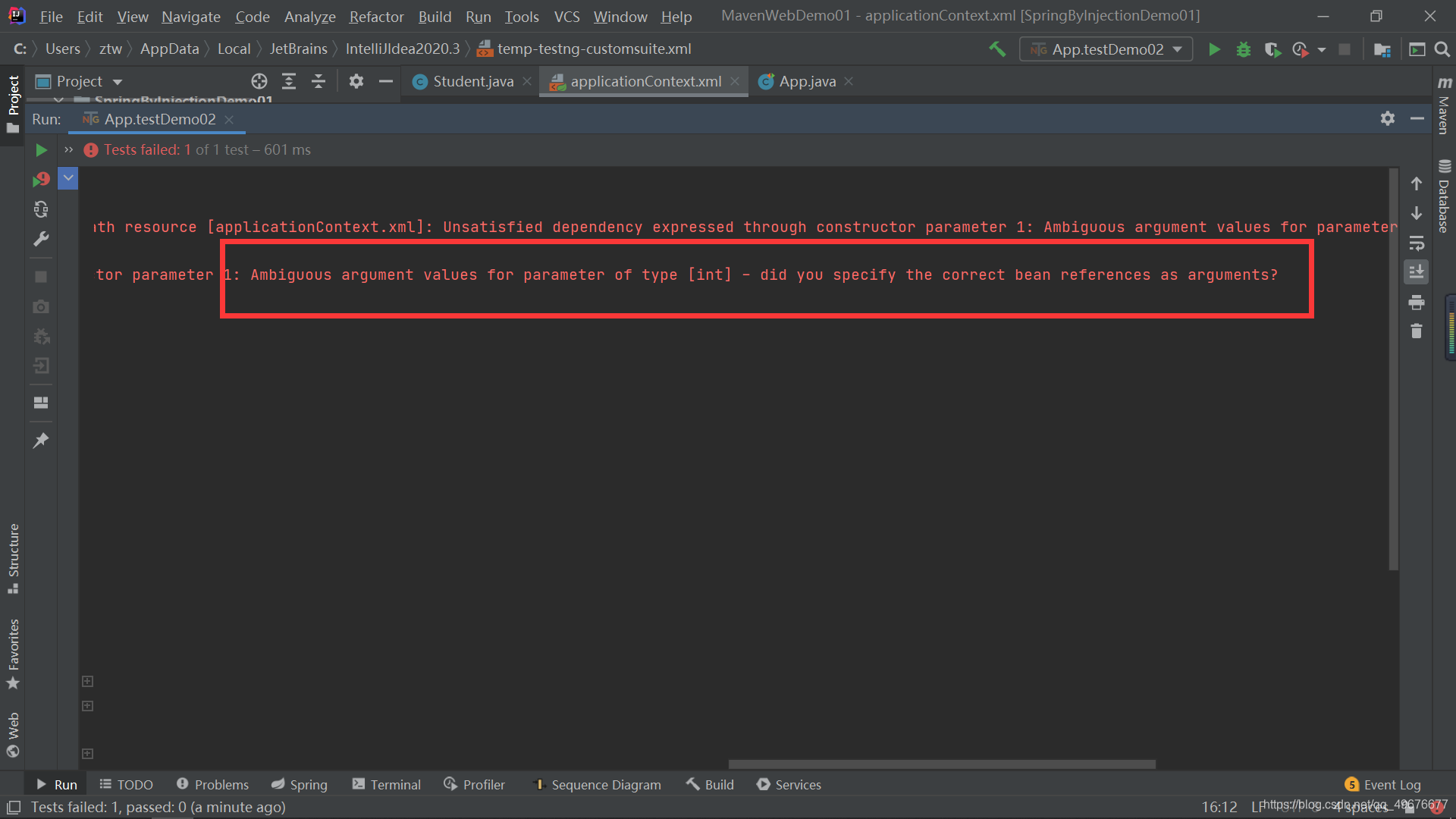The width and height of the screenshot is (1456, 819).
Task: Click the horizontal scrollbar of console
Action: pos(942,764)
